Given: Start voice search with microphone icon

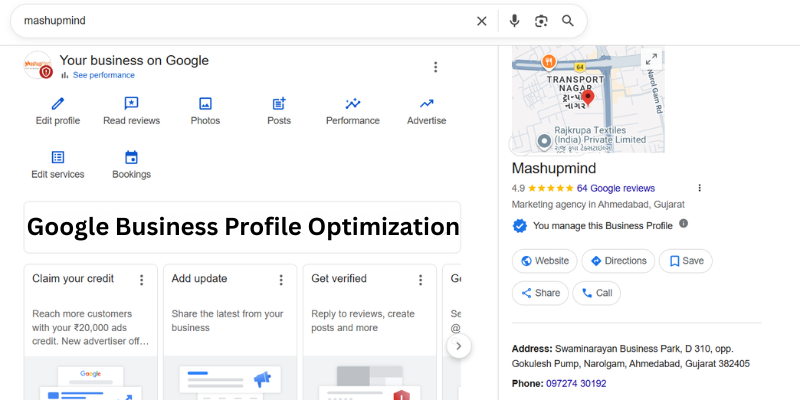Looking at the screenshot, I should coord(514,21).
